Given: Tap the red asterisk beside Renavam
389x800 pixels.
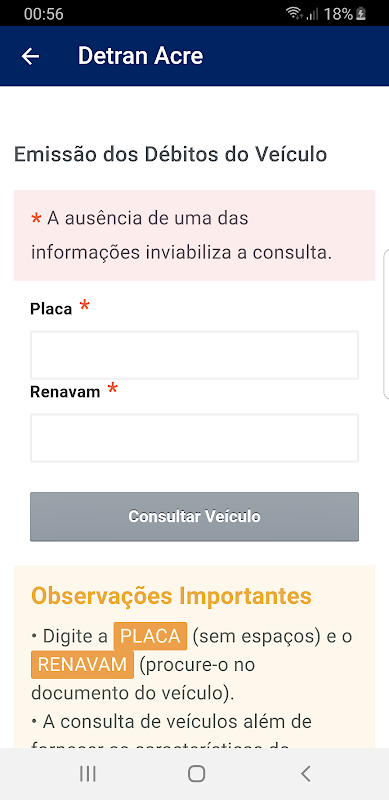Looking at the screenshot, I should pos(112,389).
